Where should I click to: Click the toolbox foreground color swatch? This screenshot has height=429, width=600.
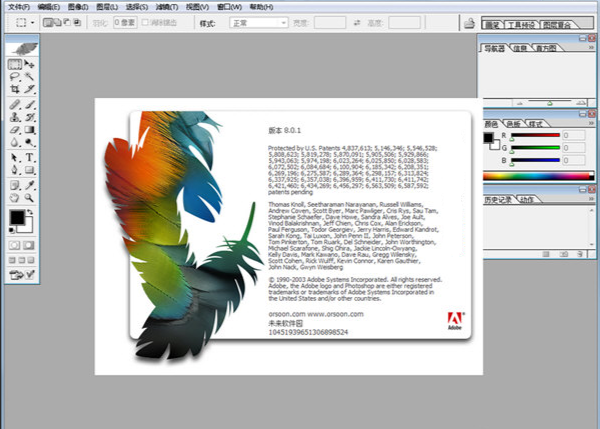click(x=17, y=217)
